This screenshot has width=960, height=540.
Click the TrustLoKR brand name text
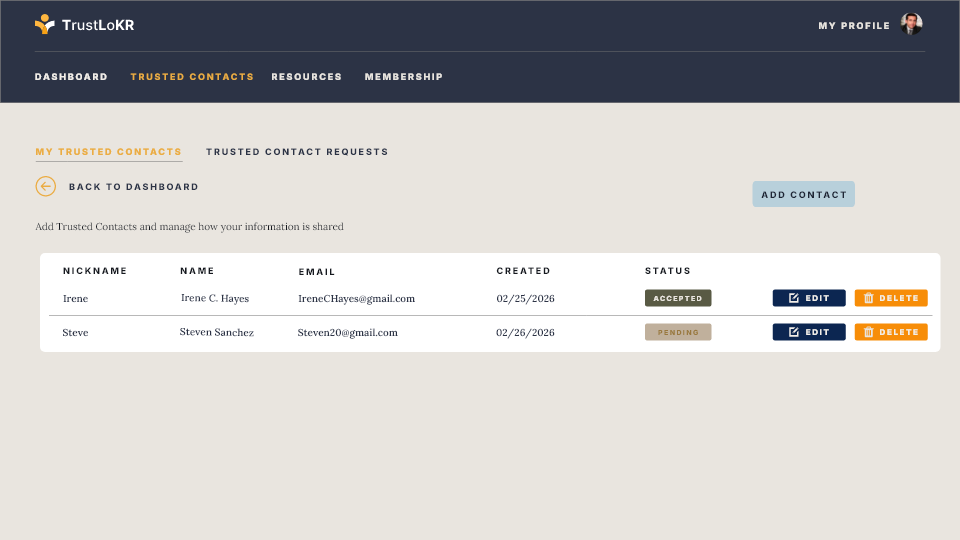(x=98, y=25)
